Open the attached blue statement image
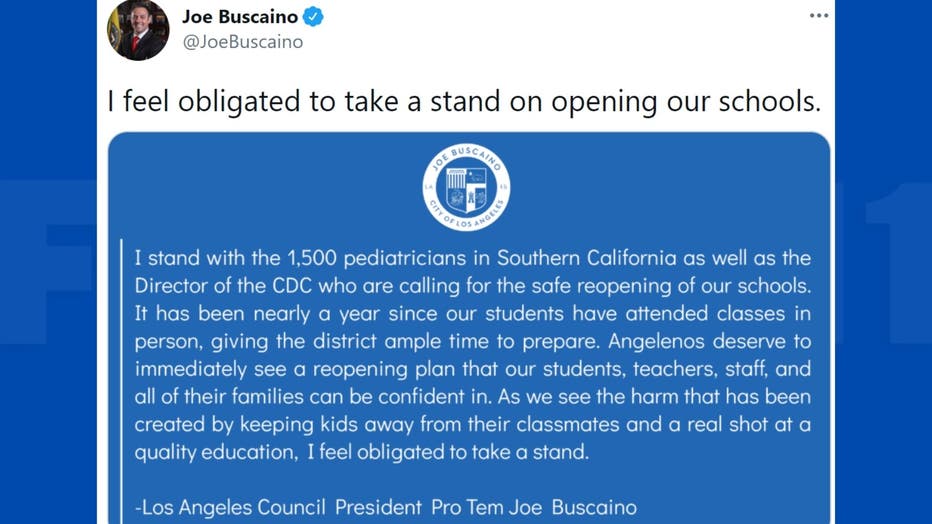Image resolution: width=932 pixels, height=524 pixels. (469, 328)
